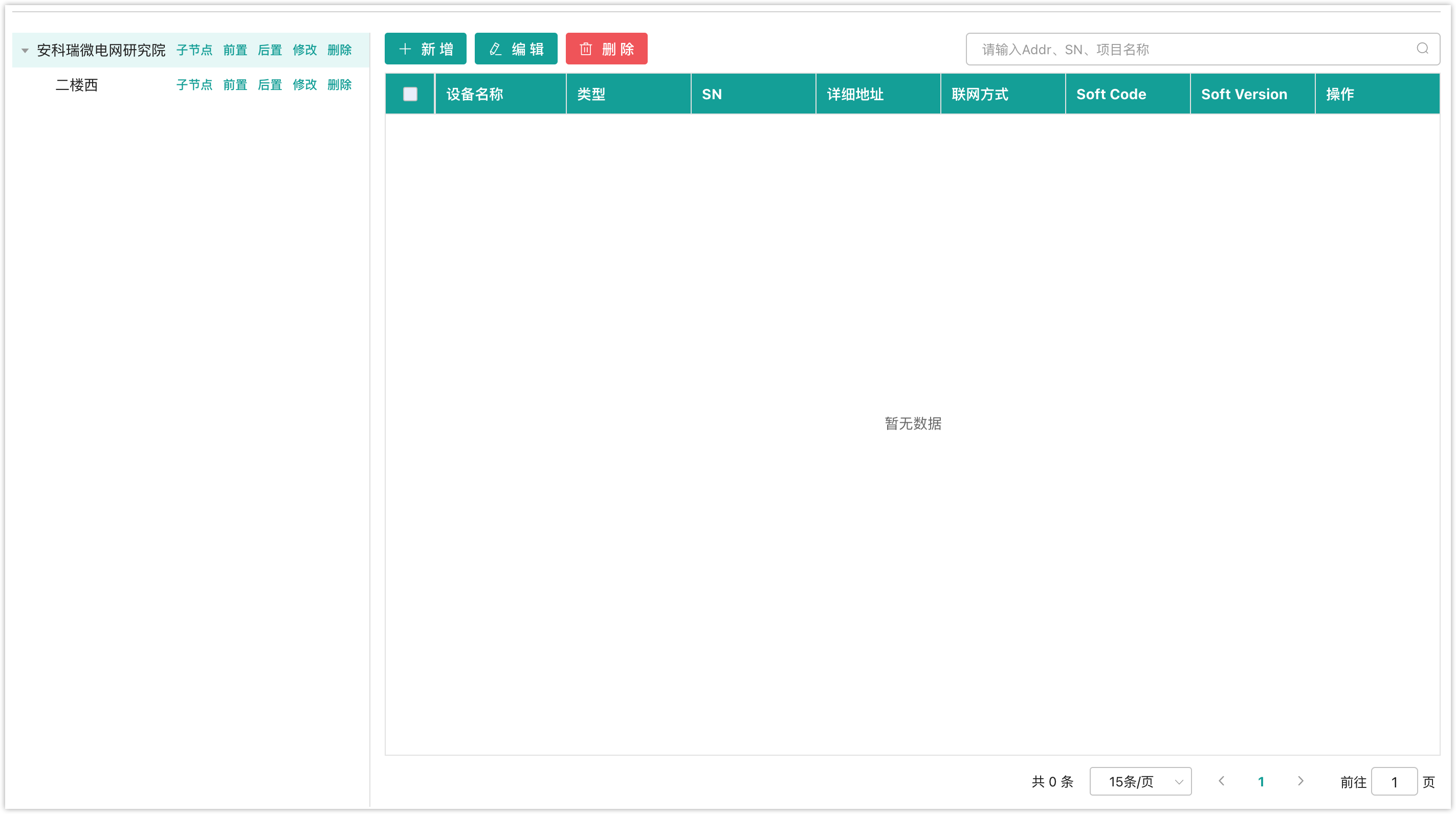Click the 类型 column header
The height and width of the screenshot is (814, 1456).
click(629, 94)
